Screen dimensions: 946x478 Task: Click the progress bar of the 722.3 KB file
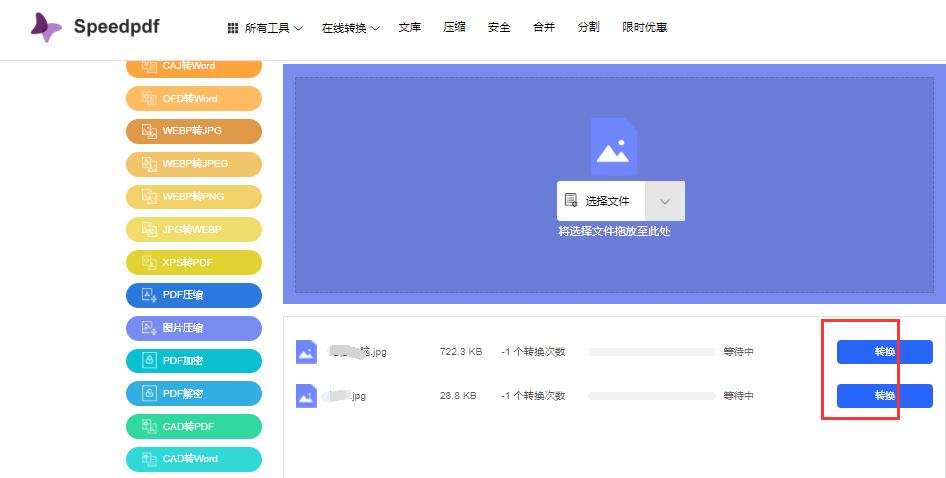pyautogui.click(x=652, y=352)
